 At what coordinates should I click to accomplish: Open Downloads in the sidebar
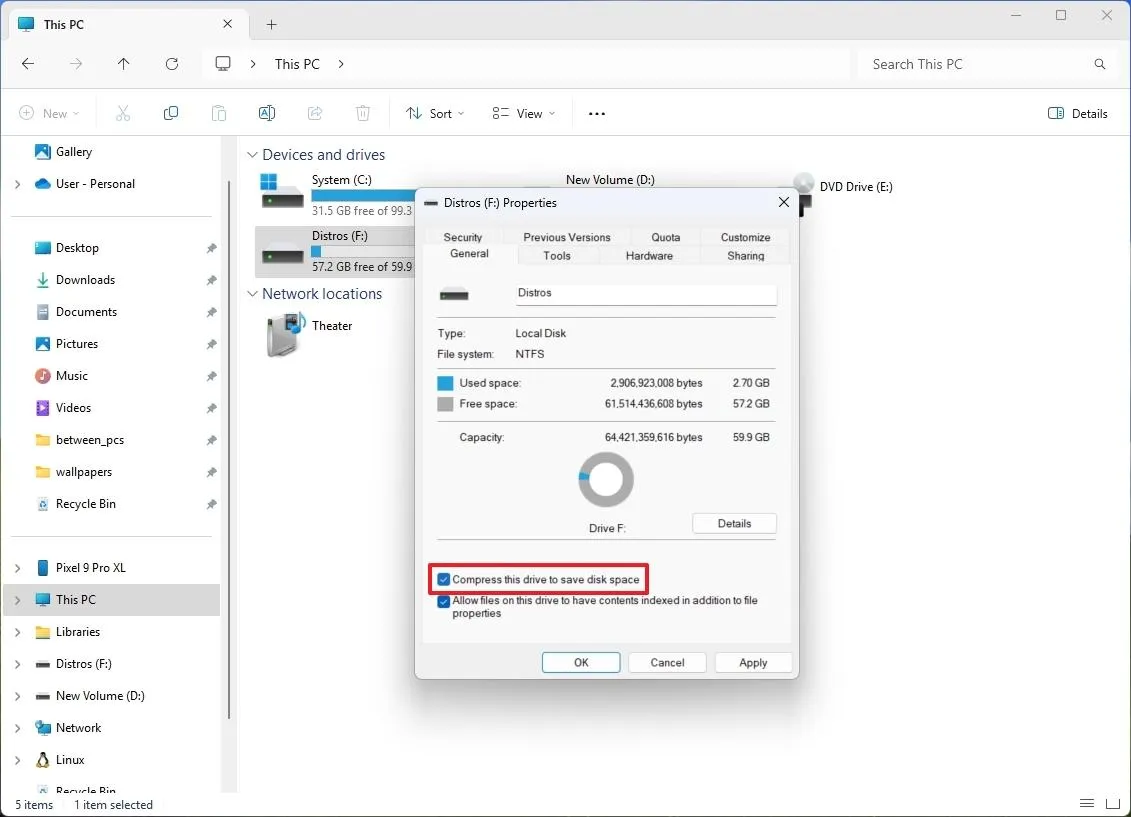(85, 280)
